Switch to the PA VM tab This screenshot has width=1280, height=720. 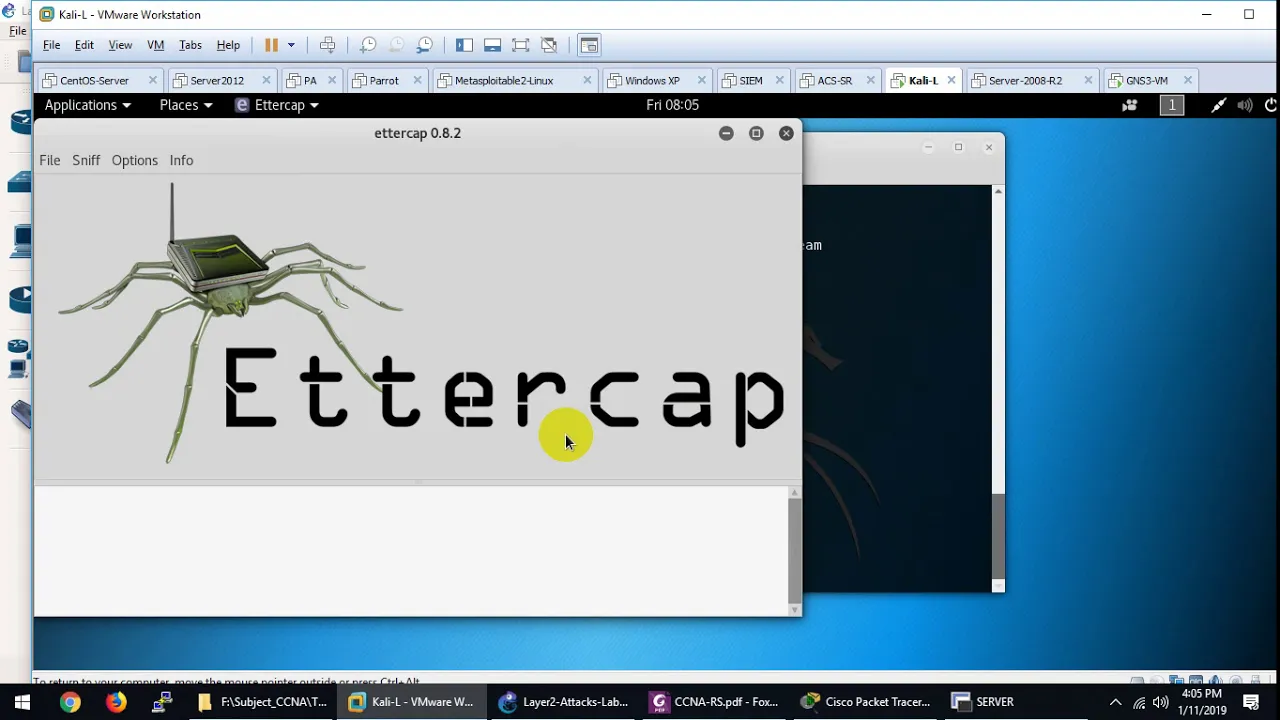pos(310,80)
